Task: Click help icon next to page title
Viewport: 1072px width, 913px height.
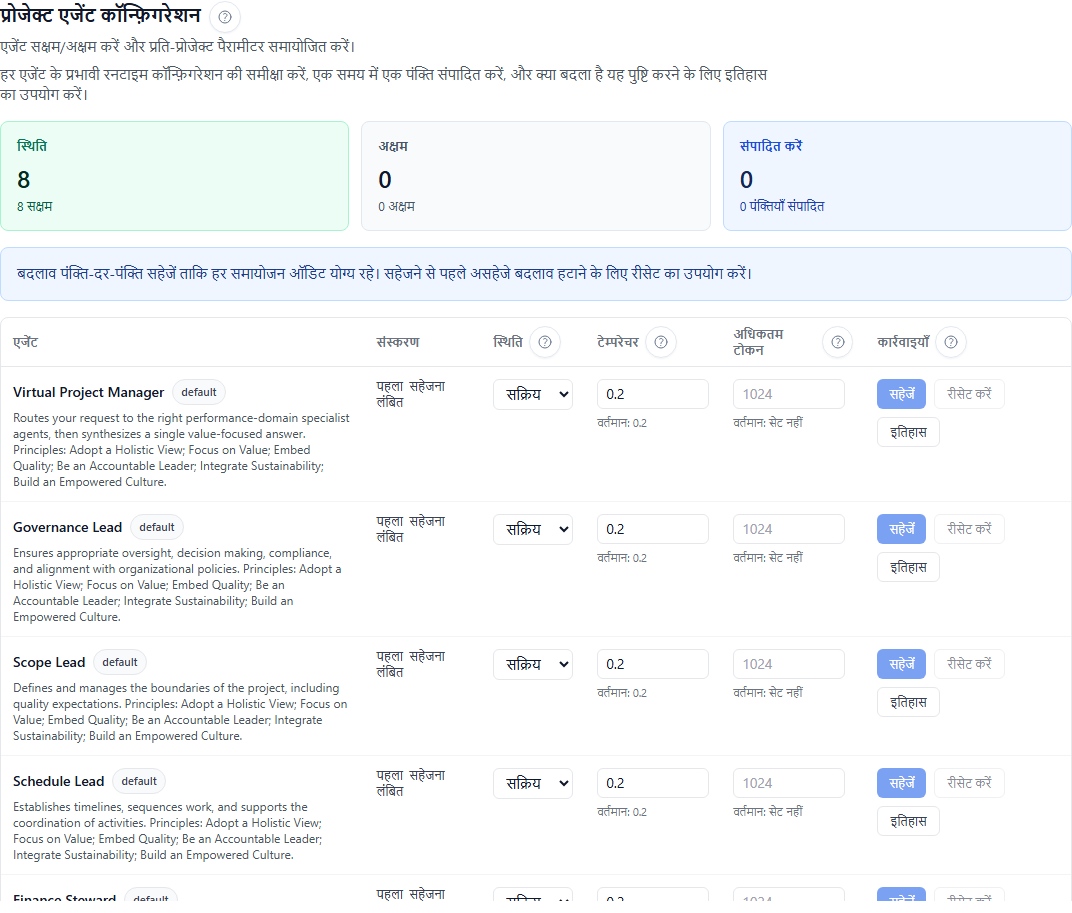Action: click(x=224, y=17)
